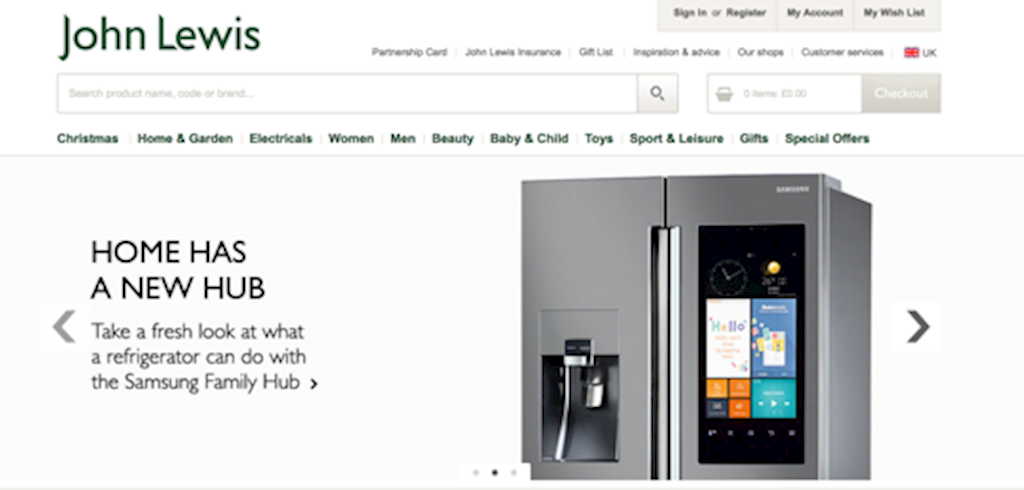The height and width of the screenshot is (490, 1024).
Task: Click the product search input field
Action: (x=347, y=93)
